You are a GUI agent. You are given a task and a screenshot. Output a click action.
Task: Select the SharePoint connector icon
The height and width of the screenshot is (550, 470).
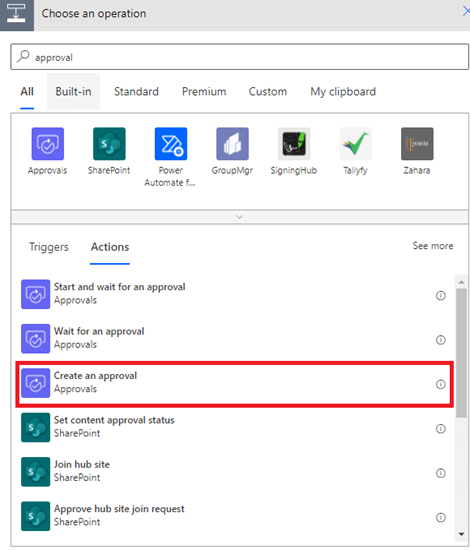[x=109, y=144]
